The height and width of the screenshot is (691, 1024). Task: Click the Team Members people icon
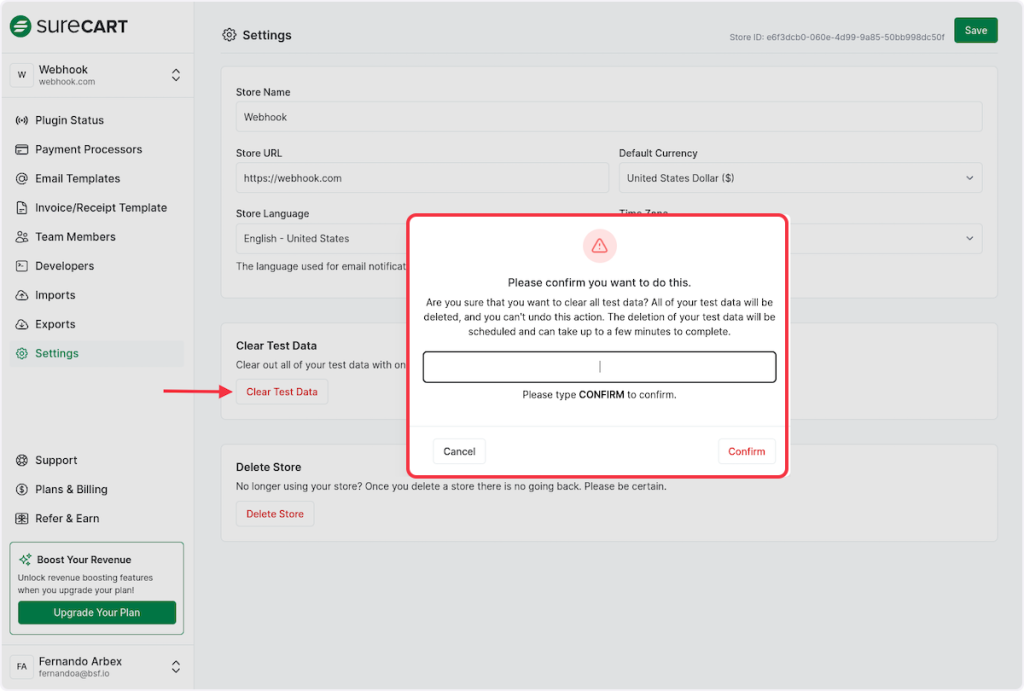coord(22,237)
